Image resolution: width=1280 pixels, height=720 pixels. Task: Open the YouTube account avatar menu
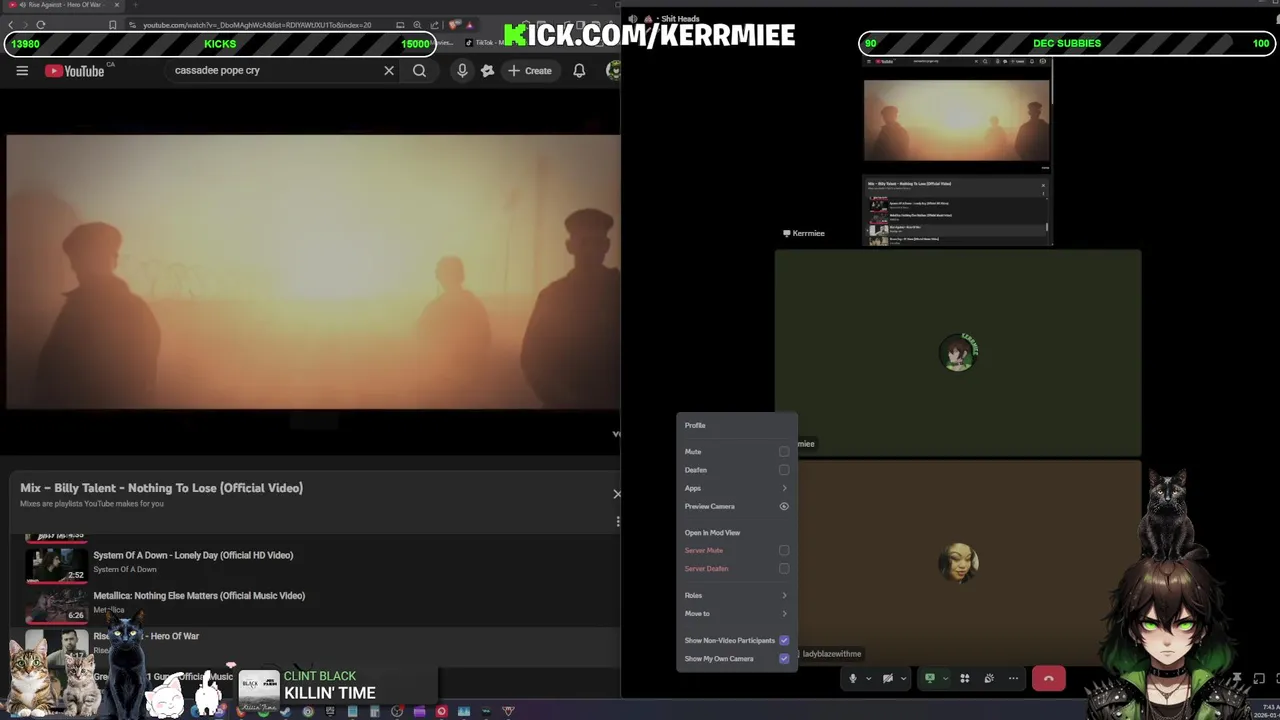pos(613,71)
